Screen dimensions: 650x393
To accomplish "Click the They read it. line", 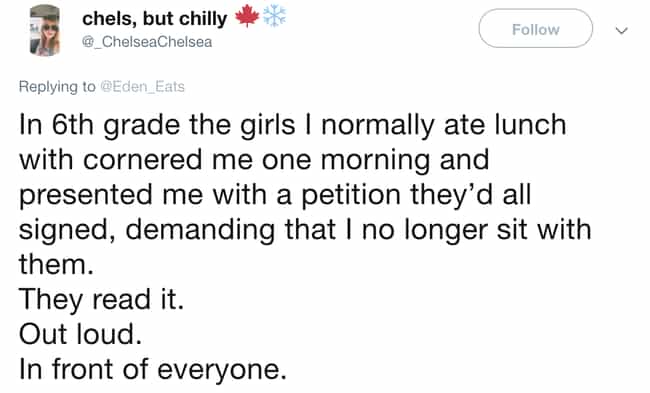I will (x=101, y=299).
